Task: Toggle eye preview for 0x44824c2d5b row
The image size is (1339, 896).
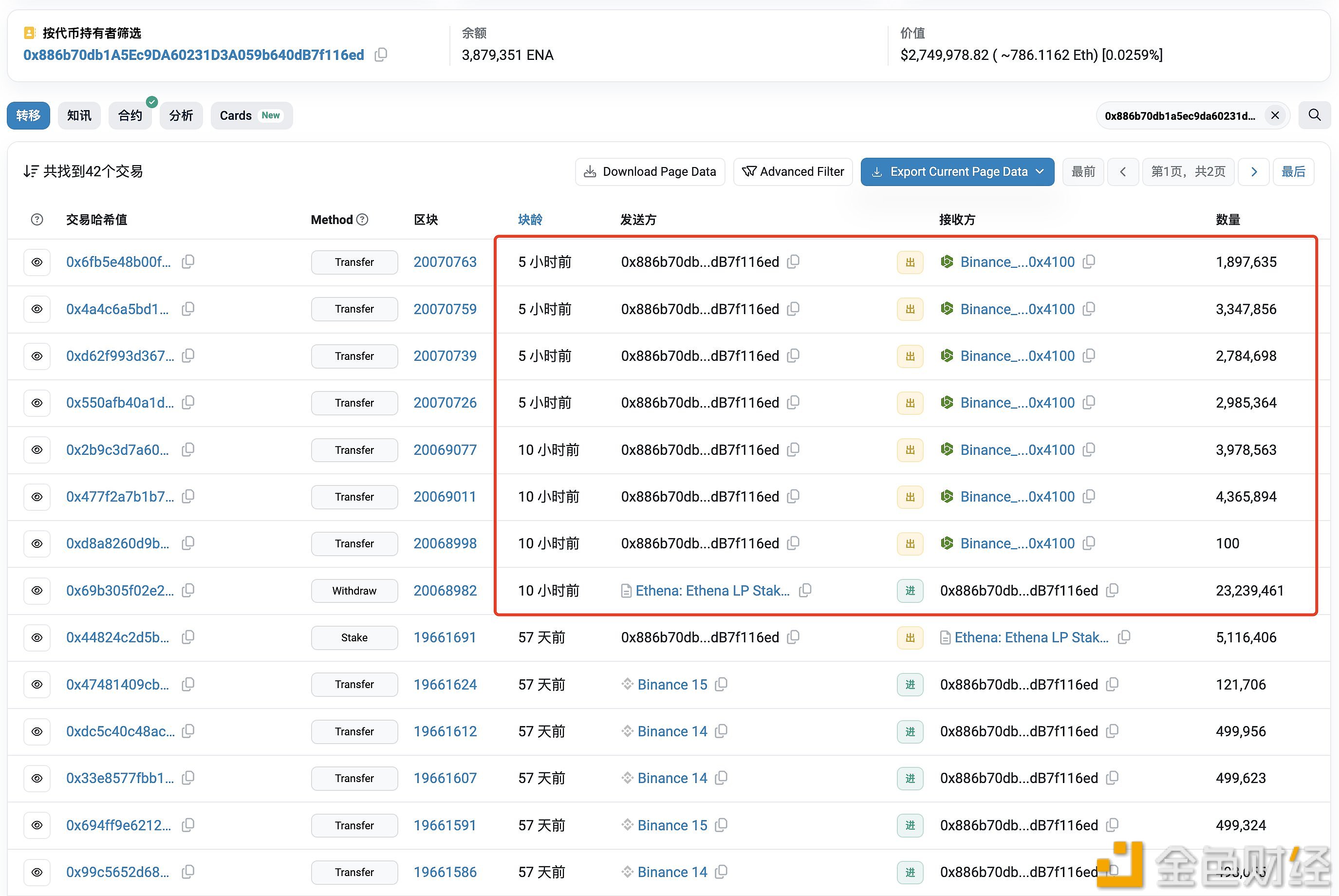Action: (x=37, y=637)
